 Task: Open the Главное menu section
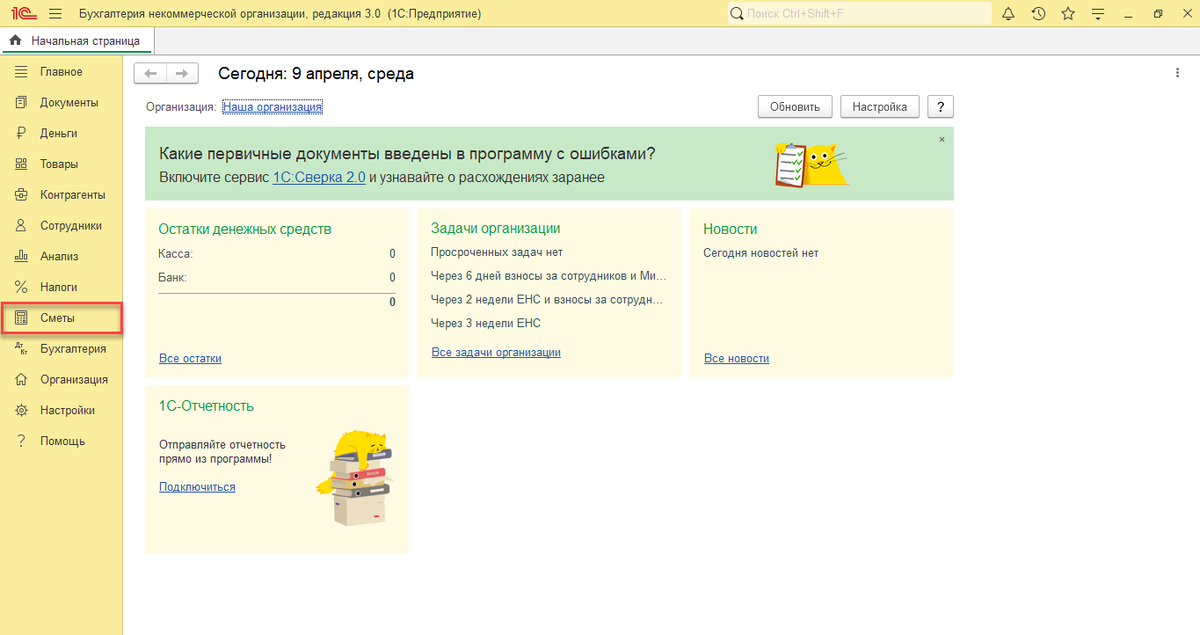(x=61, y=72)
